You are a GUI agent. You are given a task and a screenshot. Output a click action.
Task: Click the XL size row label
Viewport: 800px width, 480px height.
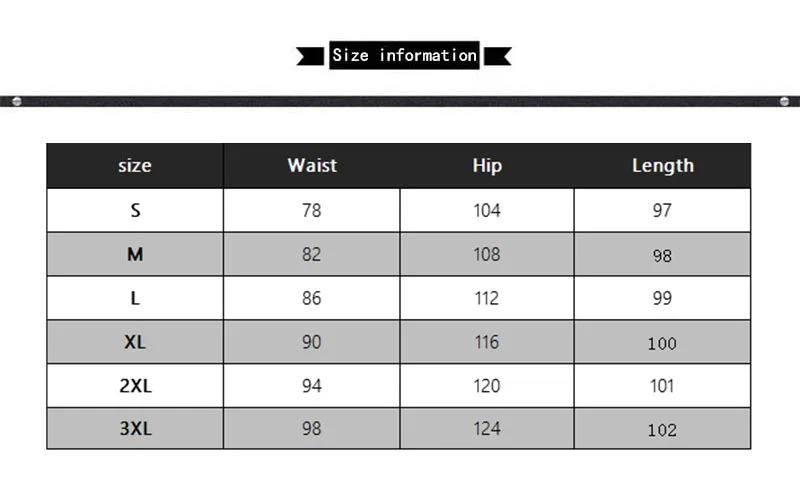click(x=135, y=342)
